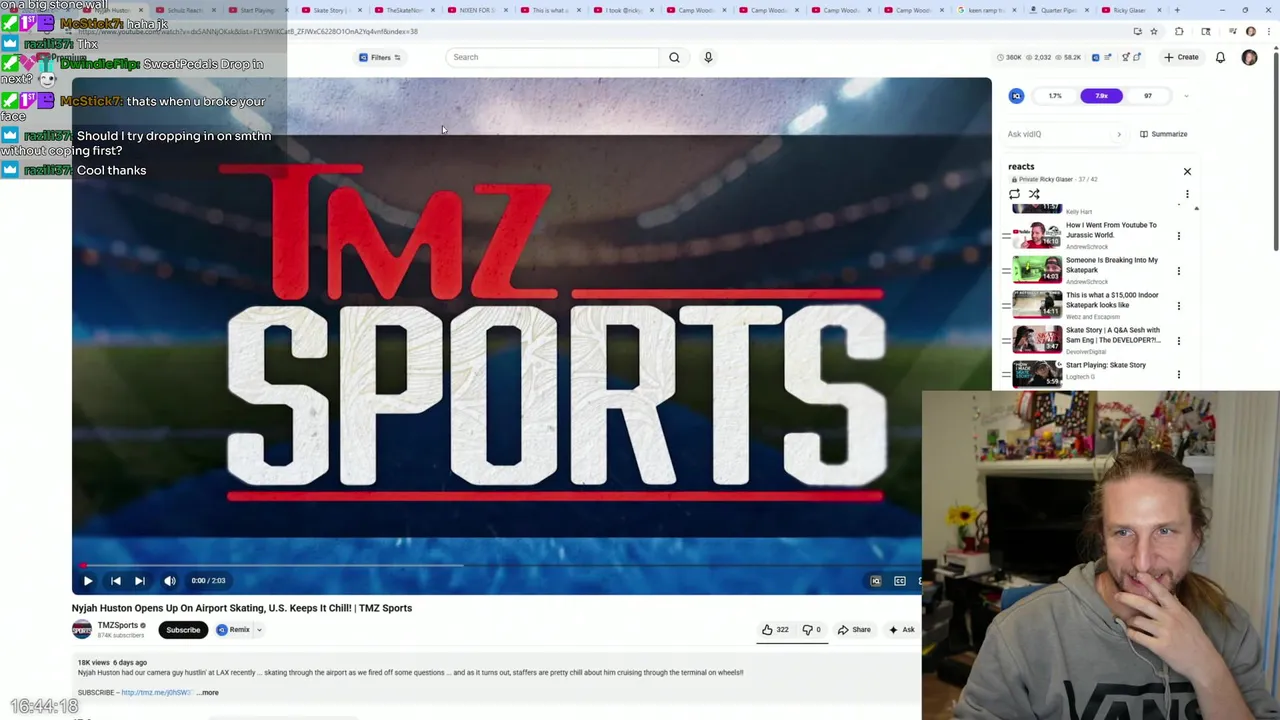Toggle shuffle playlist icon

[x=1034, y=194]
